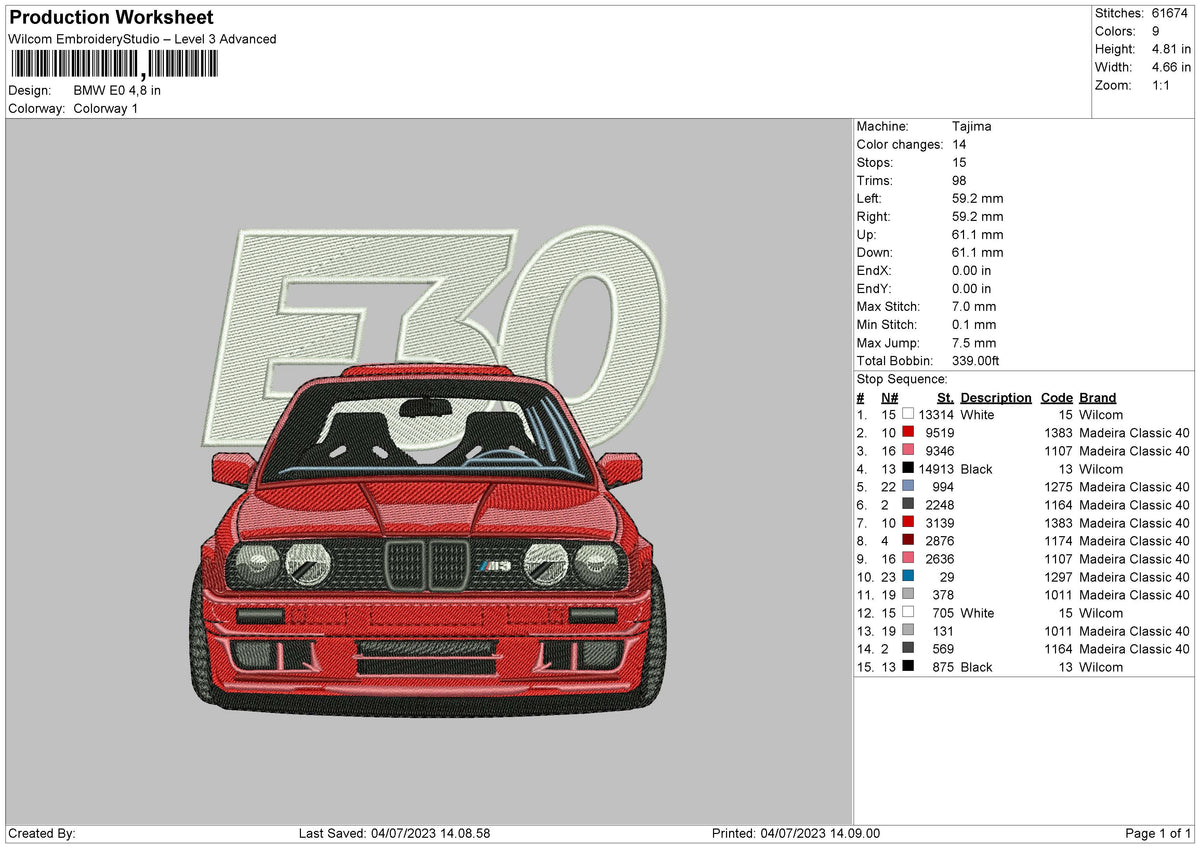Select the dark gray chip at stop 6
This screenshot has height=848, width=1200.
click(908, 505)
